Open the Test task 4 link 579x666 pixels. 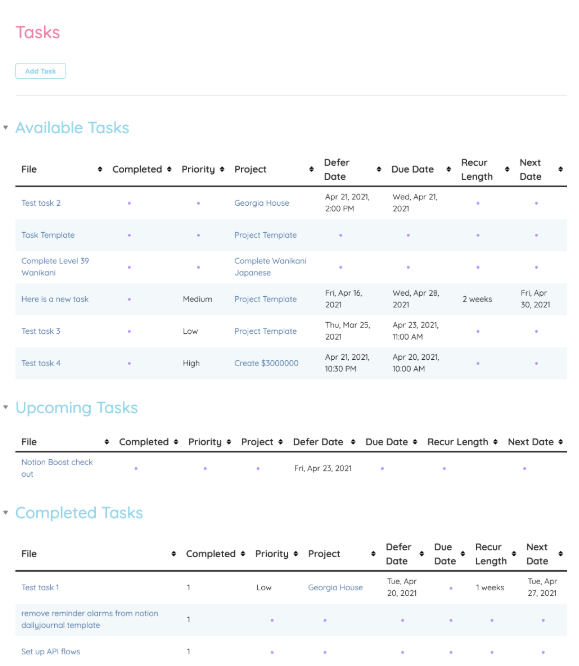[41, 363]
